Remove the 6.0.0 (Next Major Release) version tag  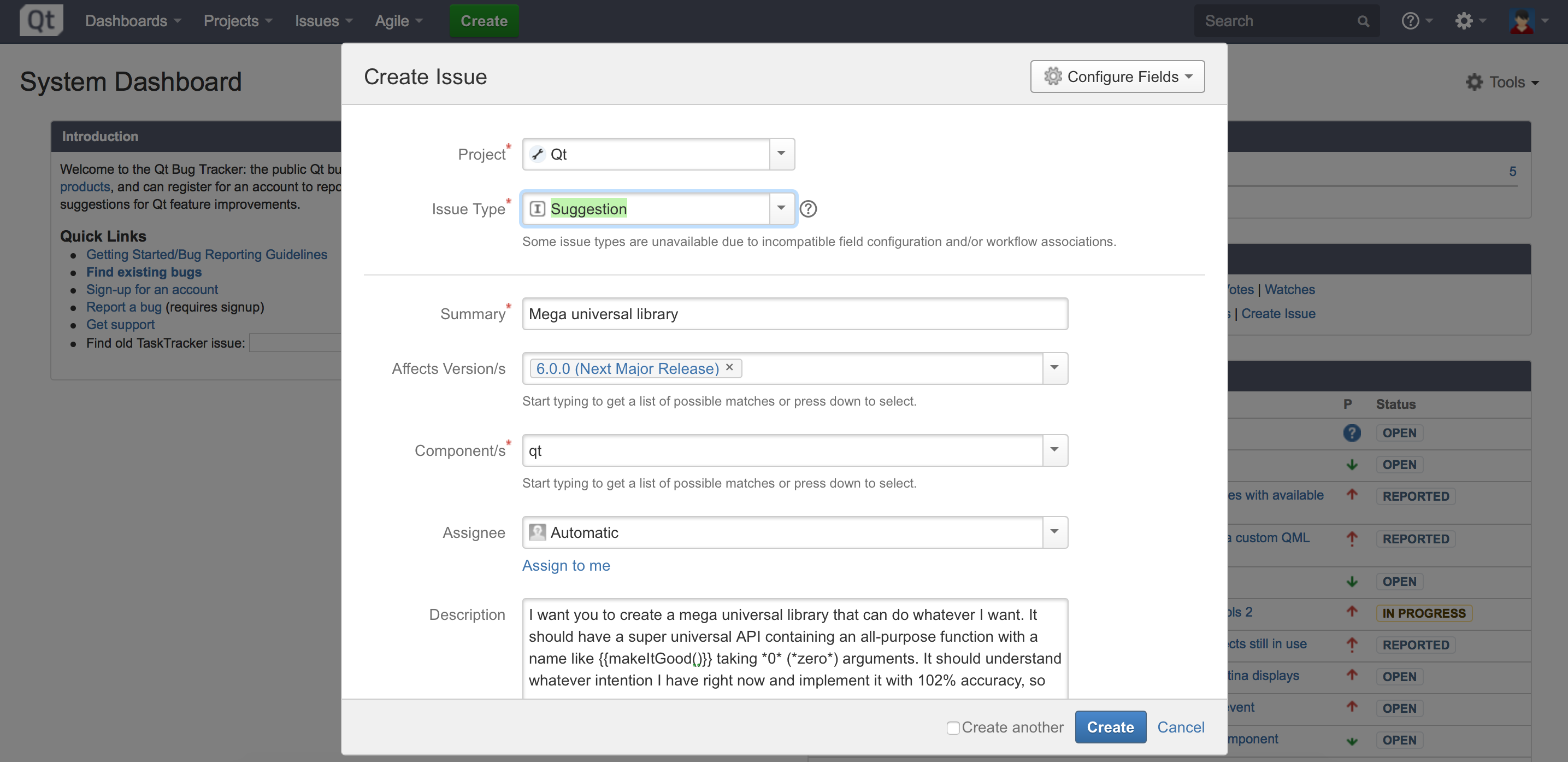click(x=729, y=367)
